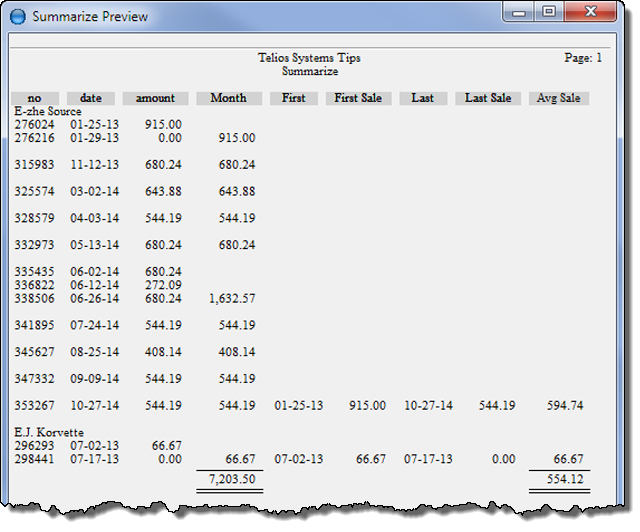Click the "amount" column header
The image size is (640, 532).
click(155, 98)
